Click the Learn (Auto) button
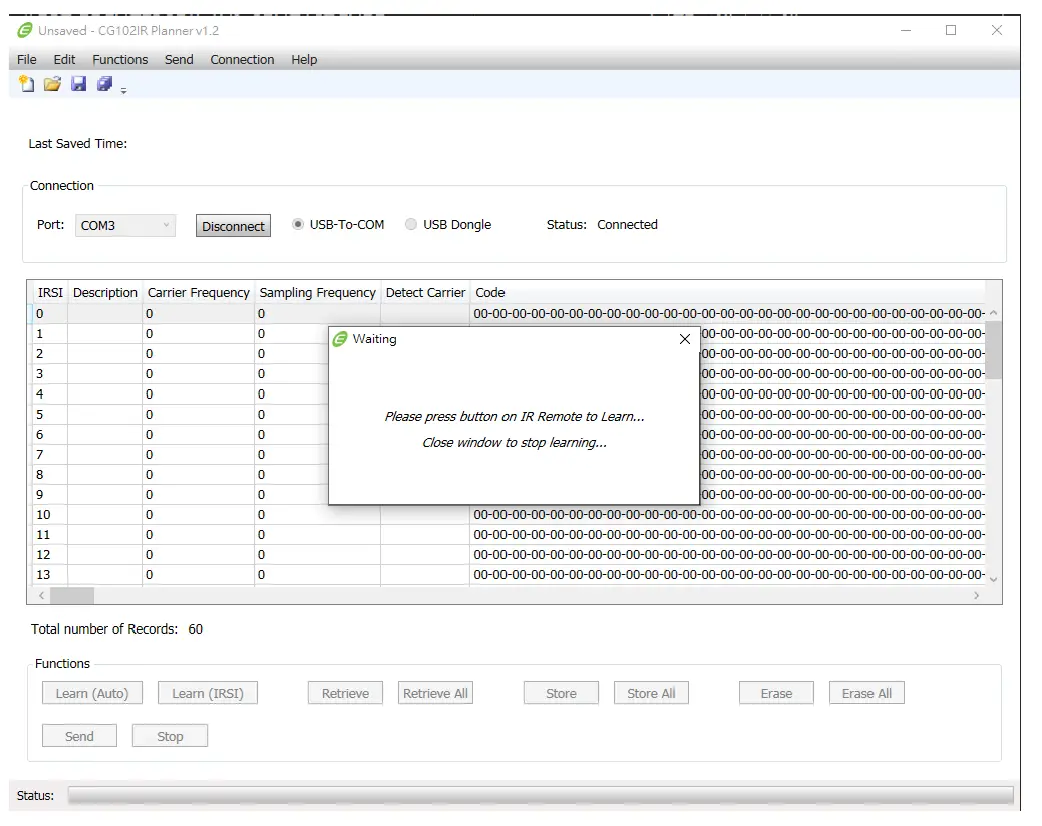The width and height of the screenshot is (1042, 826). 92,693
